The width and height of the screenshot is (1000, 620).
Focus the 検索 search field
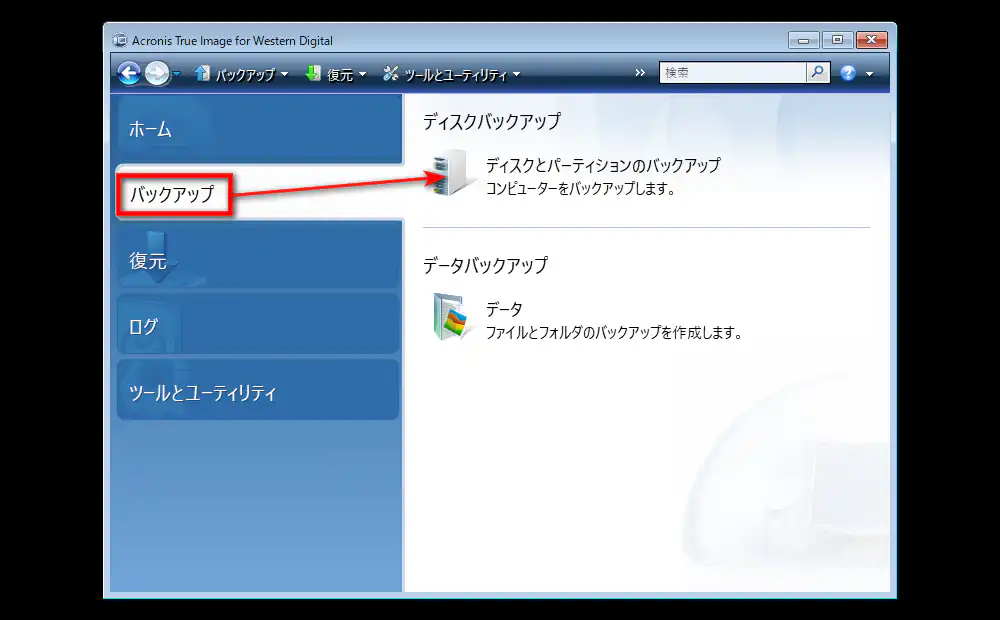pyautogui.click(x=732, y=73)
